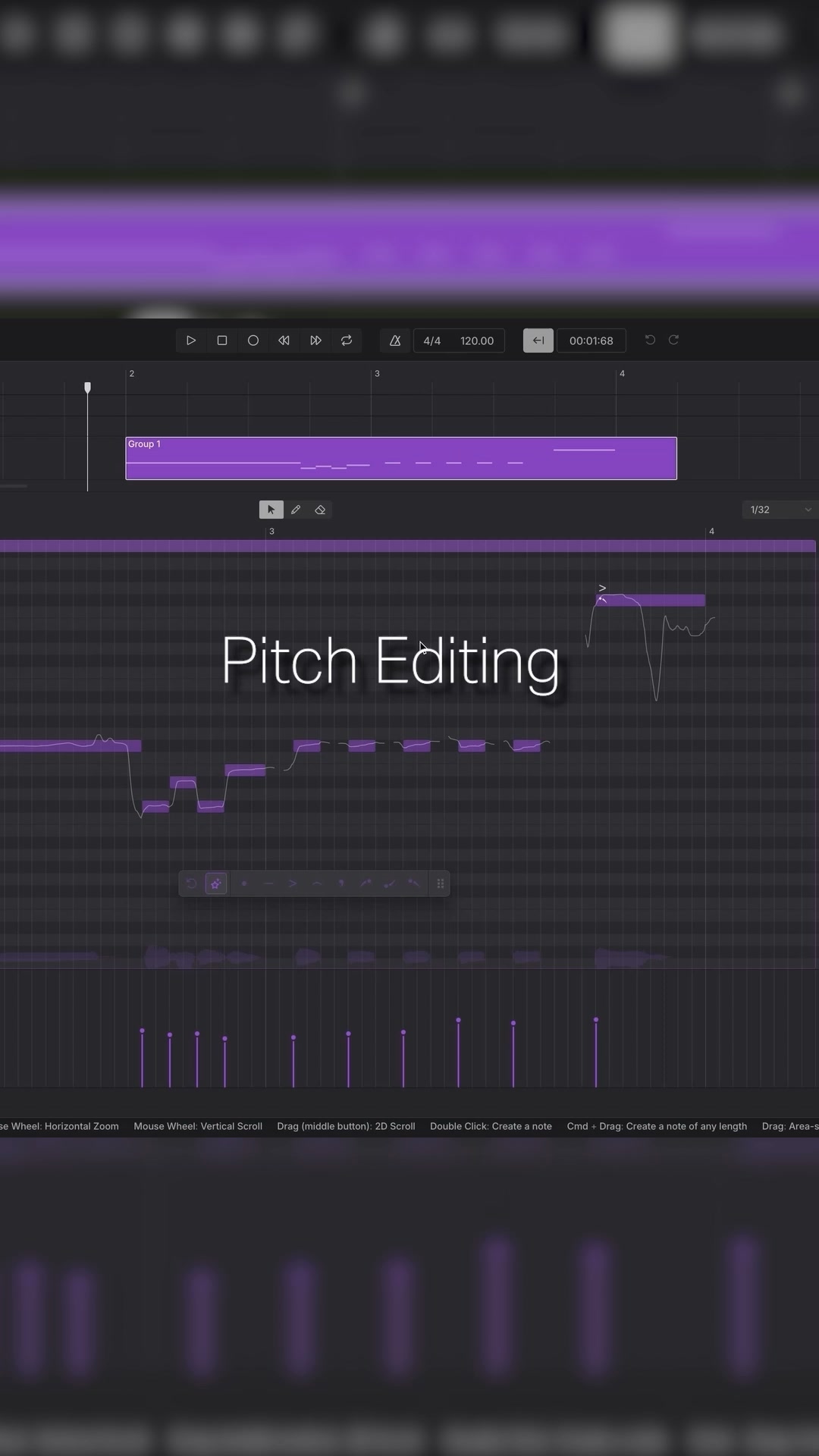The image size is (819, 1456).
Task: Toggle the sparkle star auto button
Action: point(216,883)
